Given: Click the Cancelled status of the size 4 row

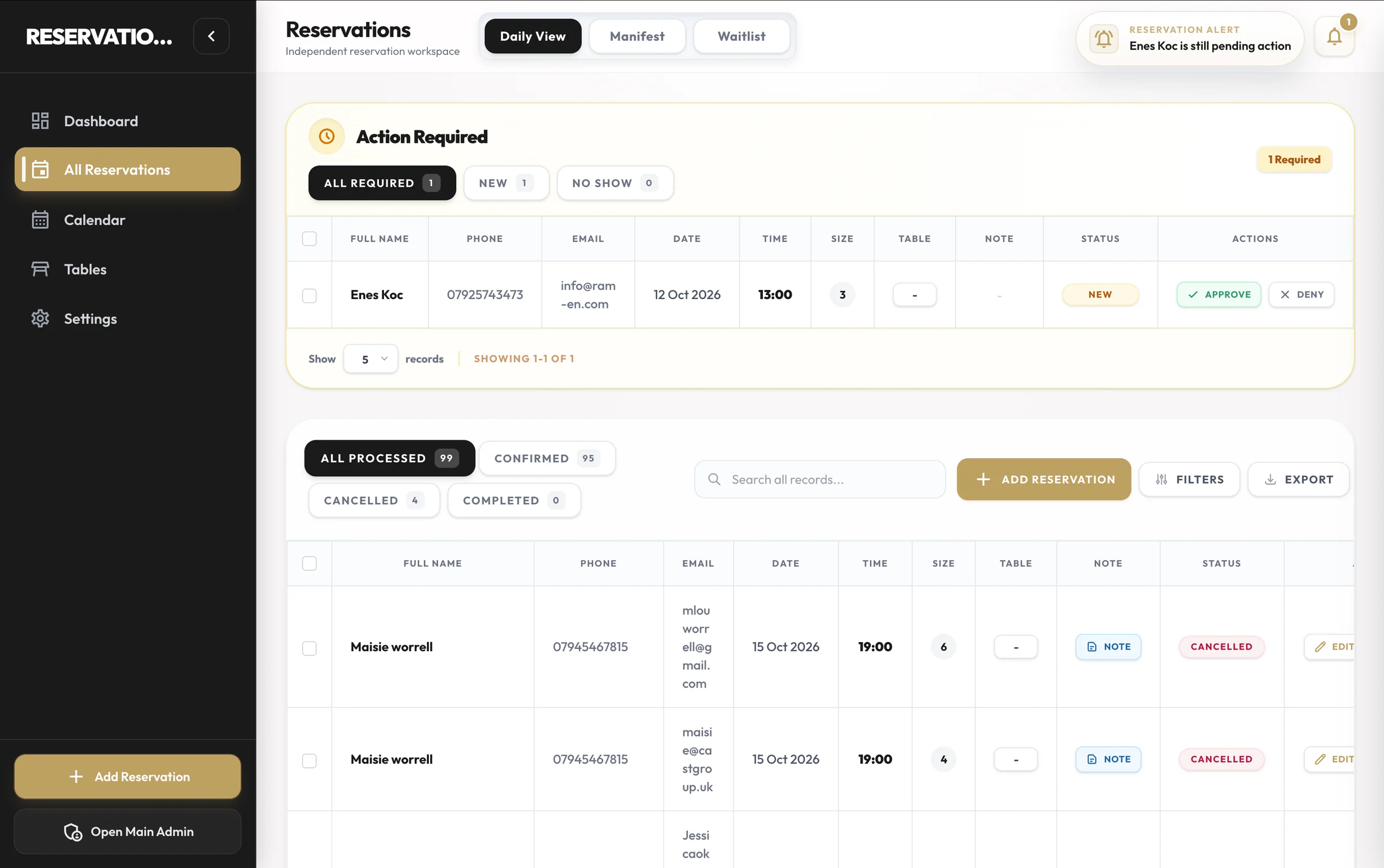Looking at the screenshot, I should (1221, 759).
